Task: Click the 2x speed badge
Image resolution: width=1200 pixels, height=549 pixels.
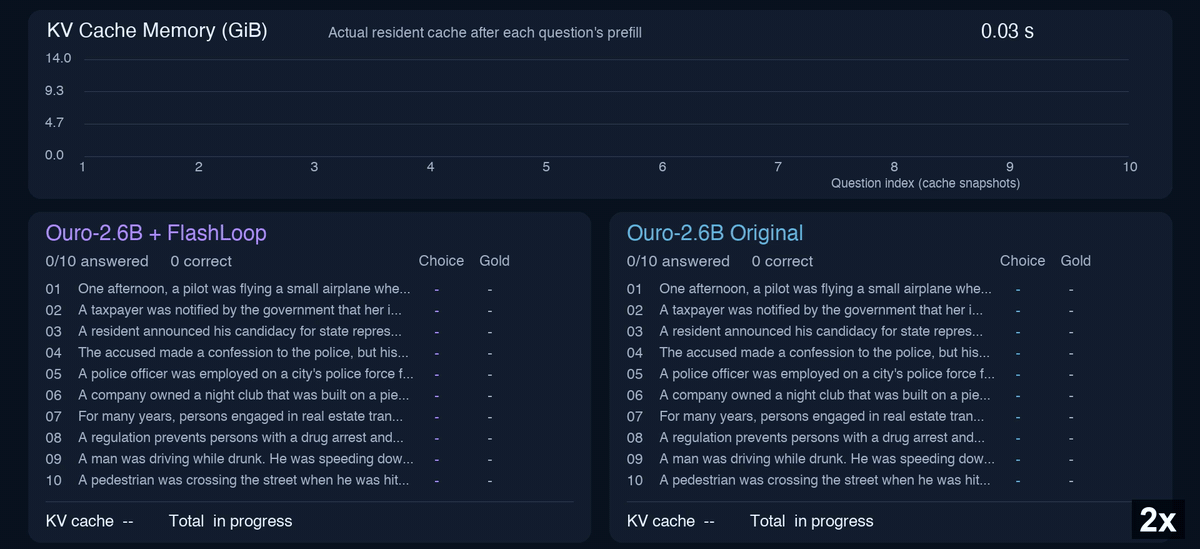Action: tap(1158, 519)
